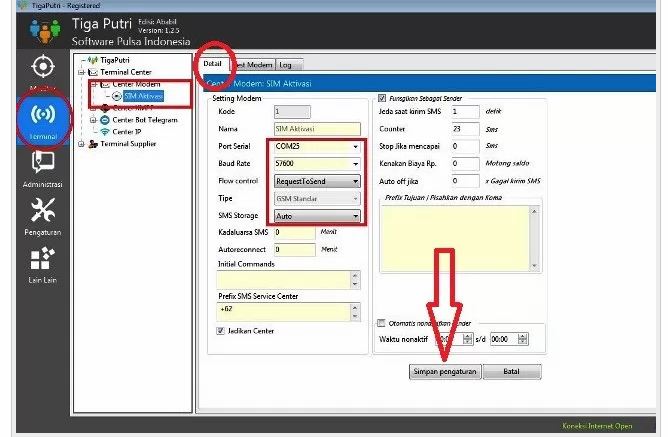This screenshot has width=668, height=437.
Task: Click the Terminal Center envelope icon
Action: (x=92, y=72)
